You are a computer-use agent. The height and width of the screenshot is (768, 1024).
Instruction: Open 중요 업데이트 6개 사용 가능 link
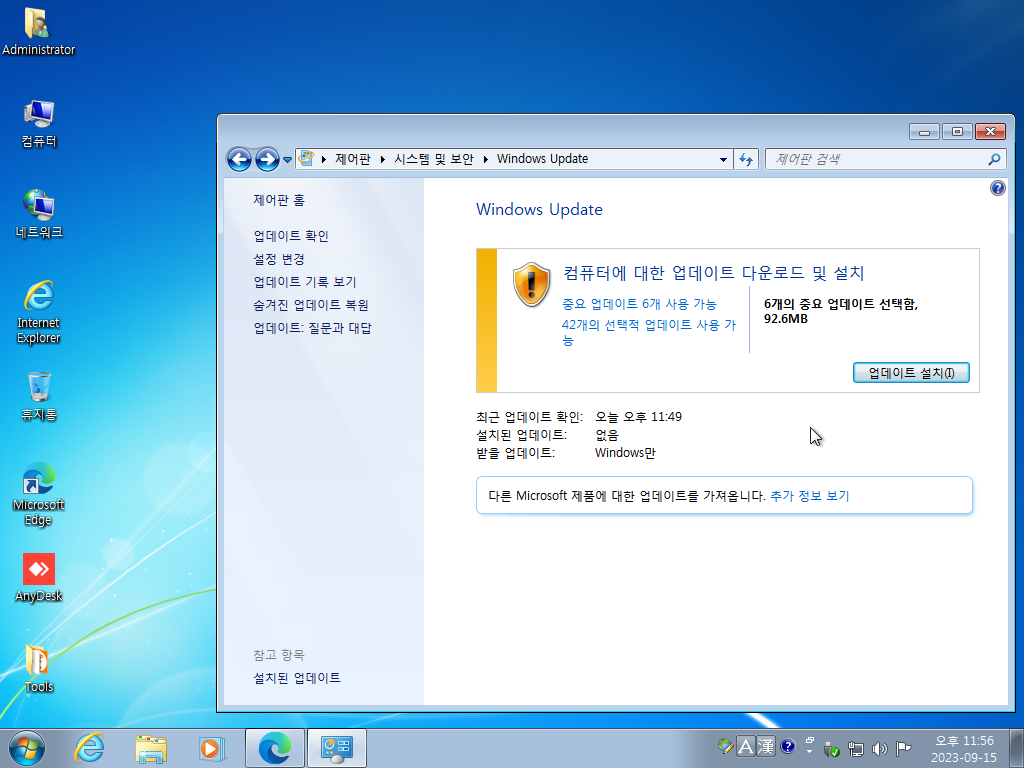pos(639,304)
